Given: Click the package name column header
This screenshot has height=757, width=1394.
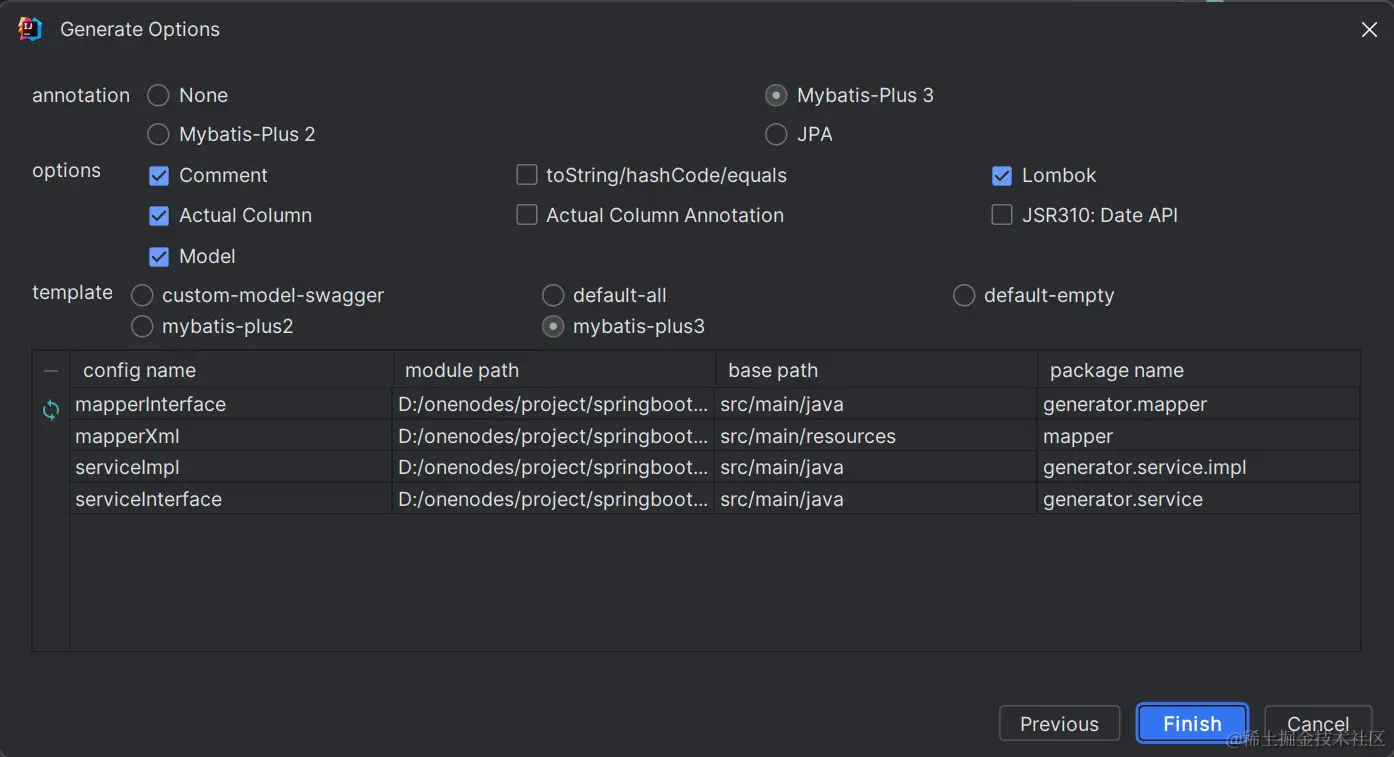Looking at the screenshot, I should coord(1199,370).
